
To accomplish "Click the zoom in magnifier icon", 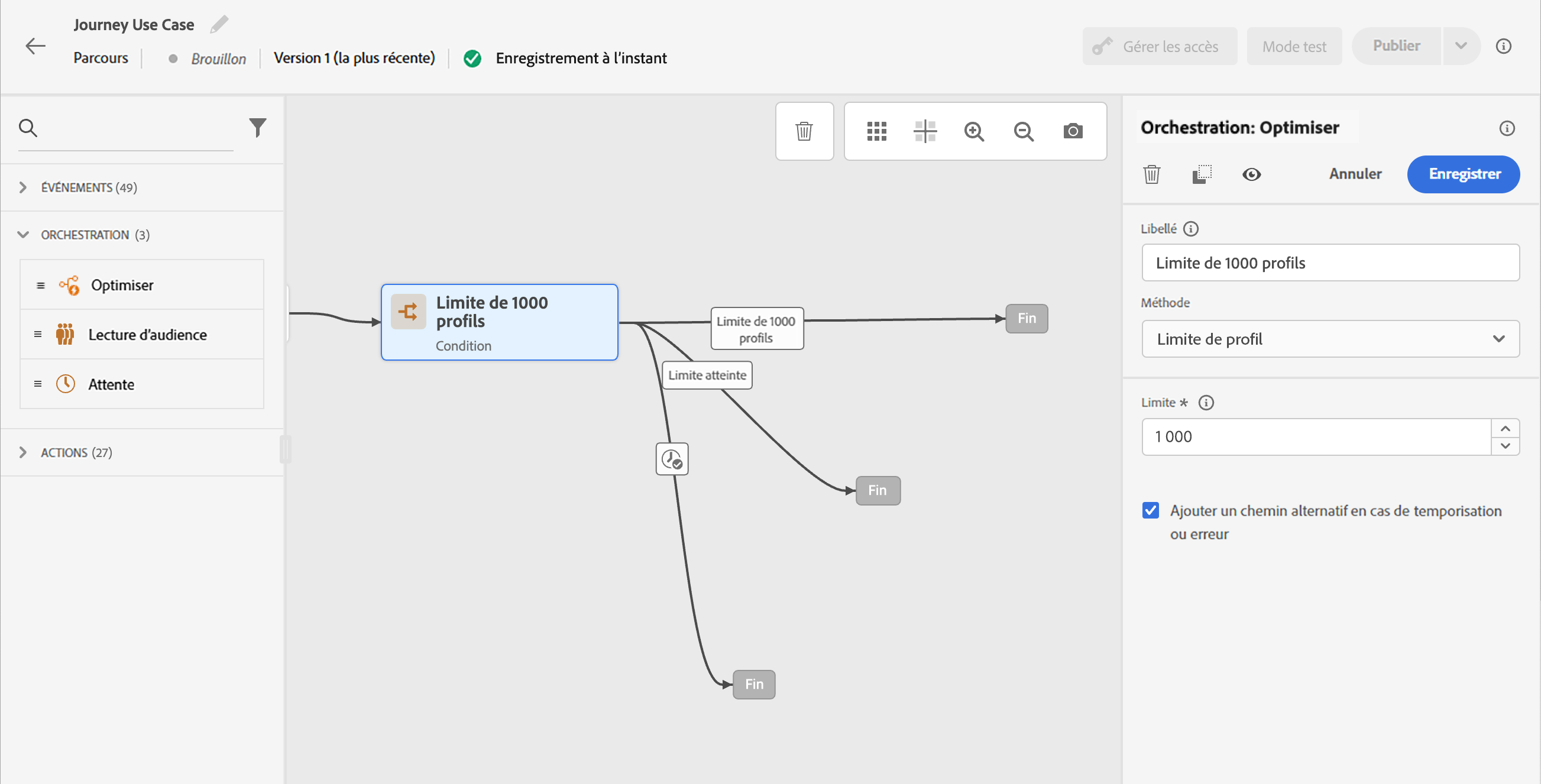I will [974, 131].
